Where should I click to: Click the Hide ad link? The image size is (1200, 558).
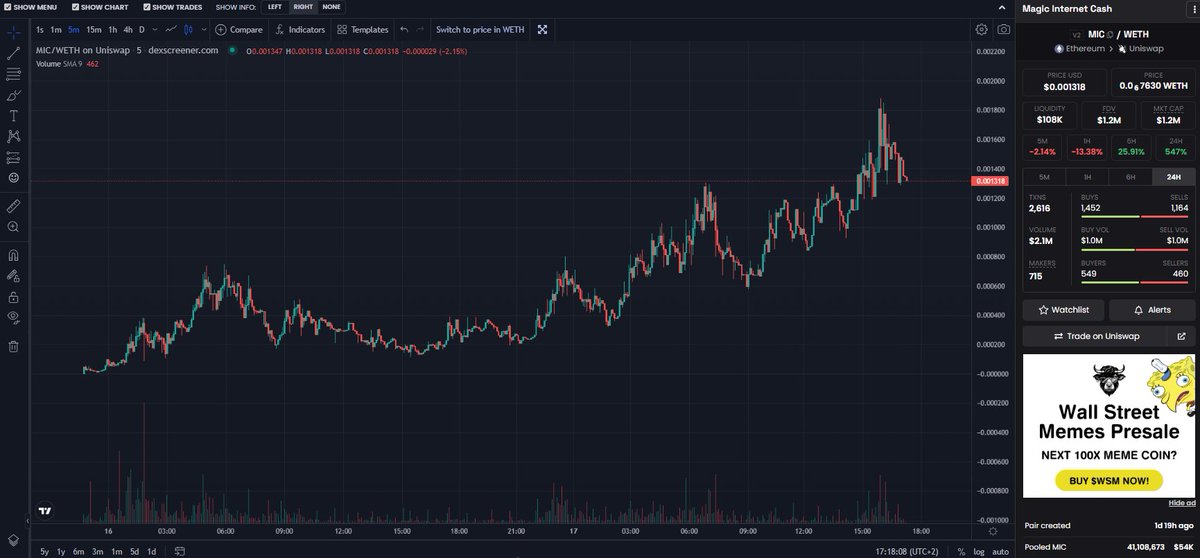click(1181, 502)
